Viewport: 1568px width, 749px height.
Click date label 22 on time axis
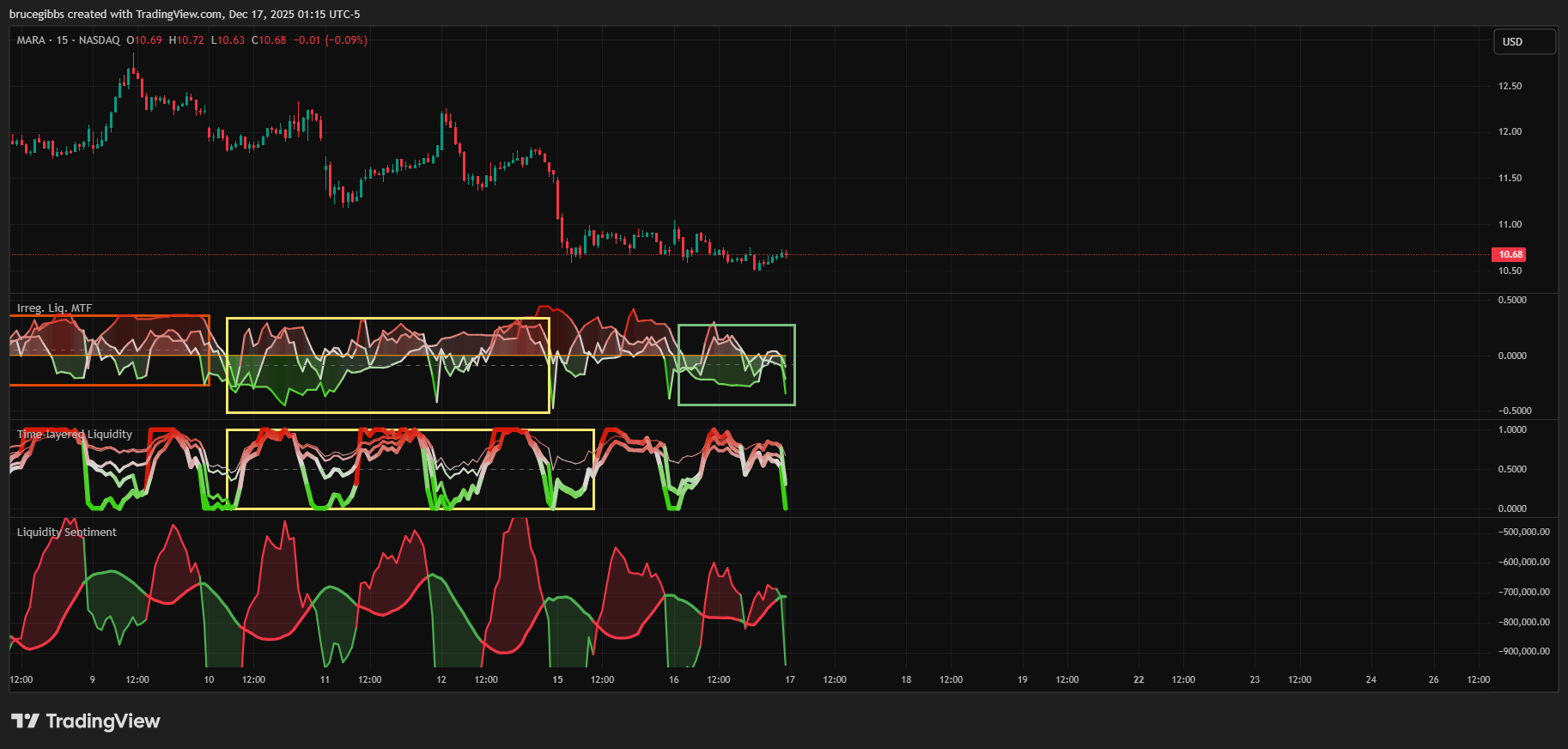coord(1139,679)
